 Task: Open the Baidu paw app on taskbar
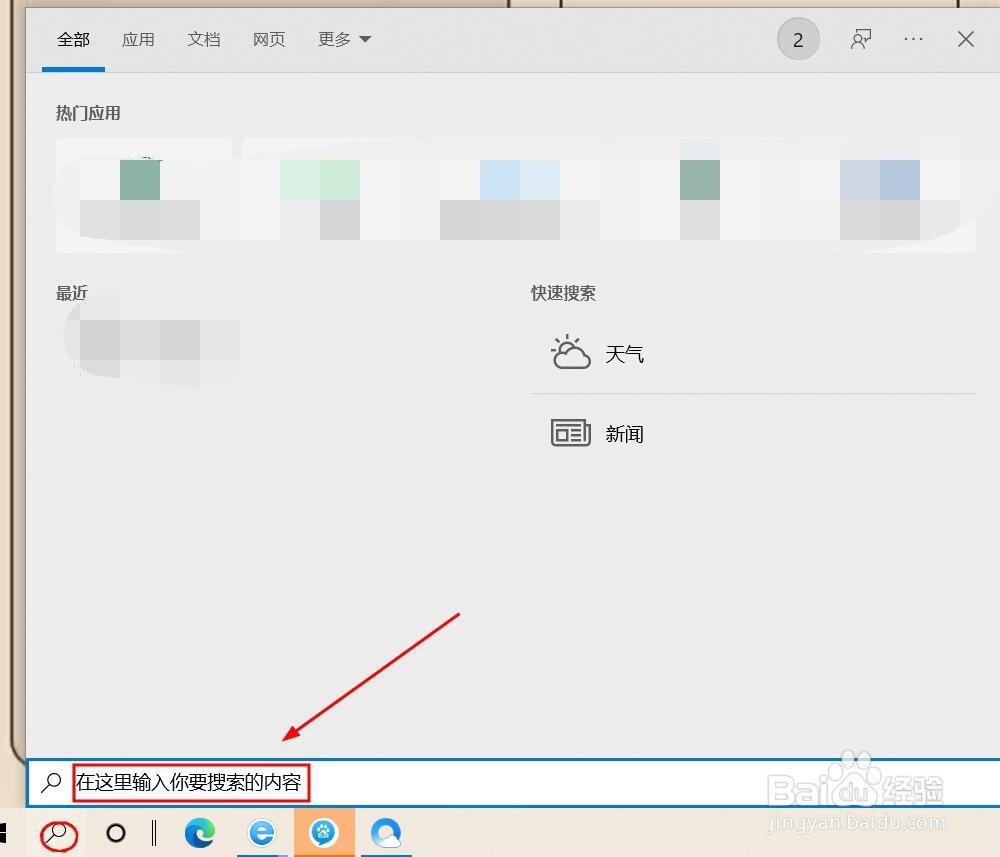(324, 833)
